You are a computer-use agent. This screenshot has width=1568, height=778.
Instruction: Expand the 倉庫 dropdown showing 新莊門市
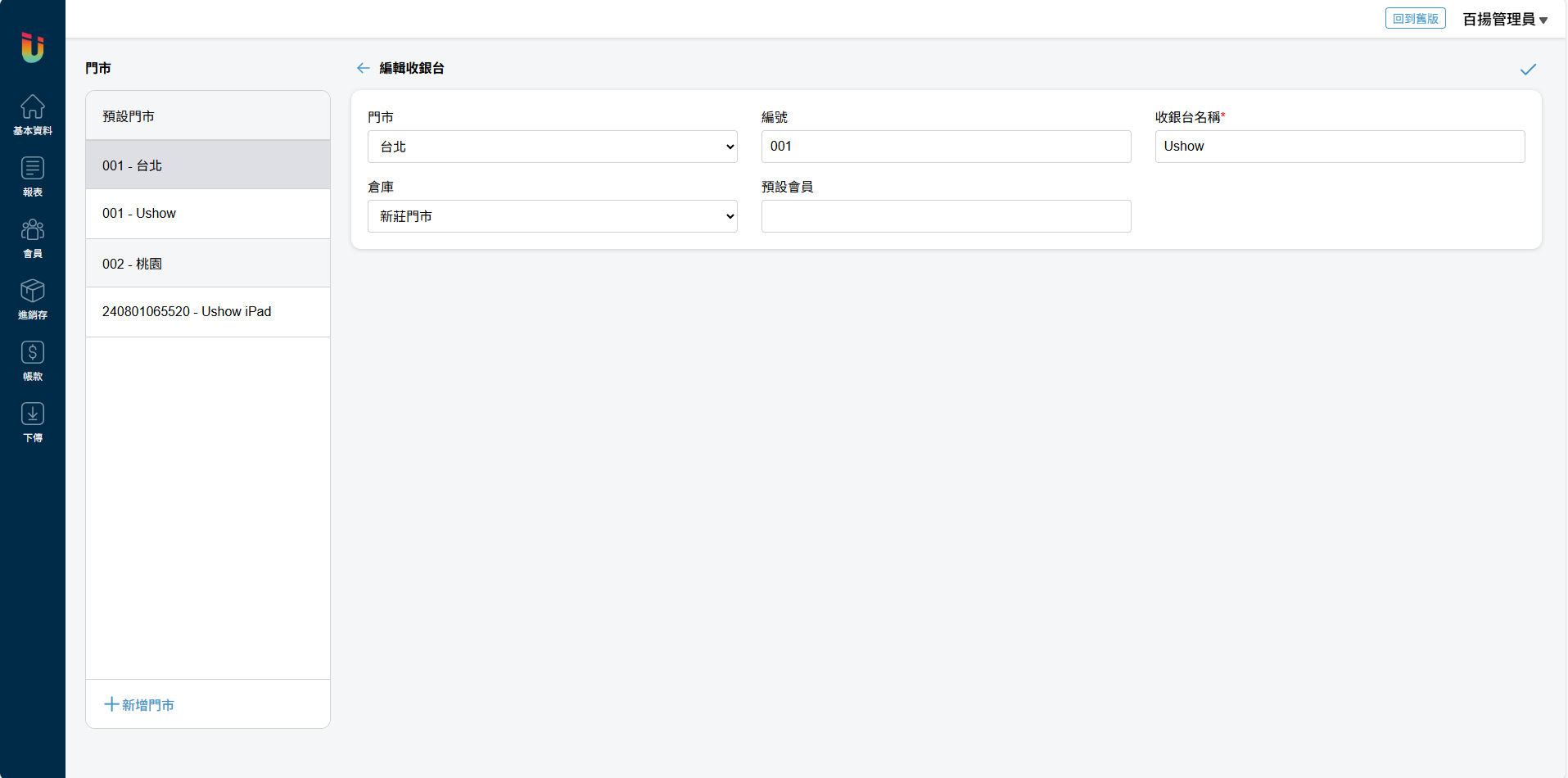552,216
